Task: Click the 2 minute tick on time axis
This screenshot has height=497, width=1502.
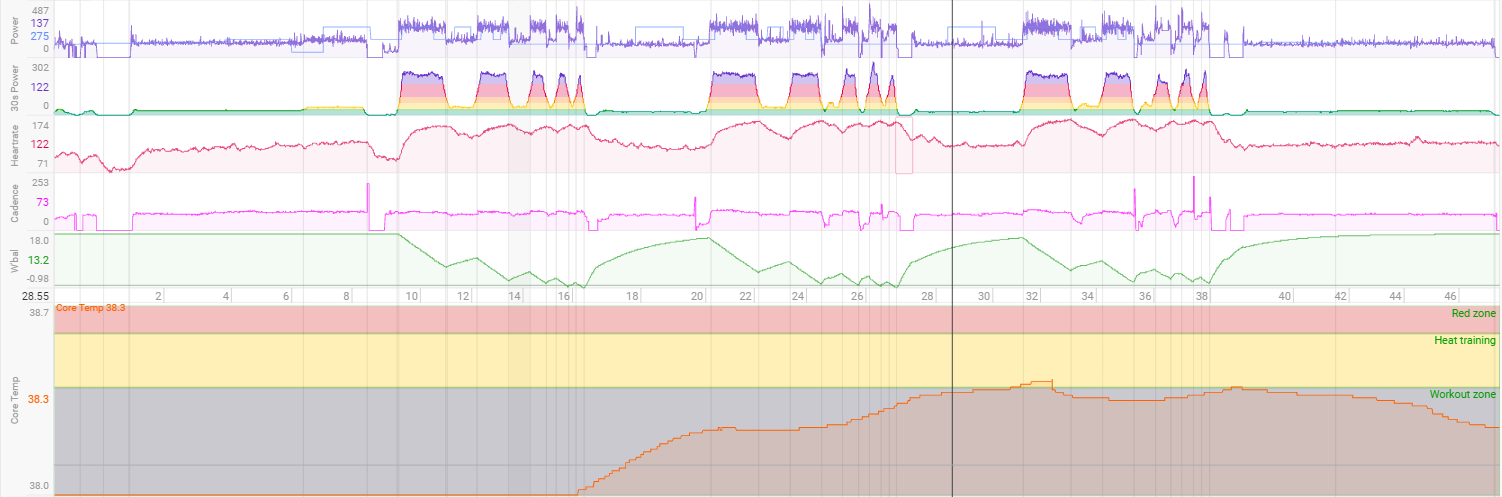Action: [x=158, y=297]
